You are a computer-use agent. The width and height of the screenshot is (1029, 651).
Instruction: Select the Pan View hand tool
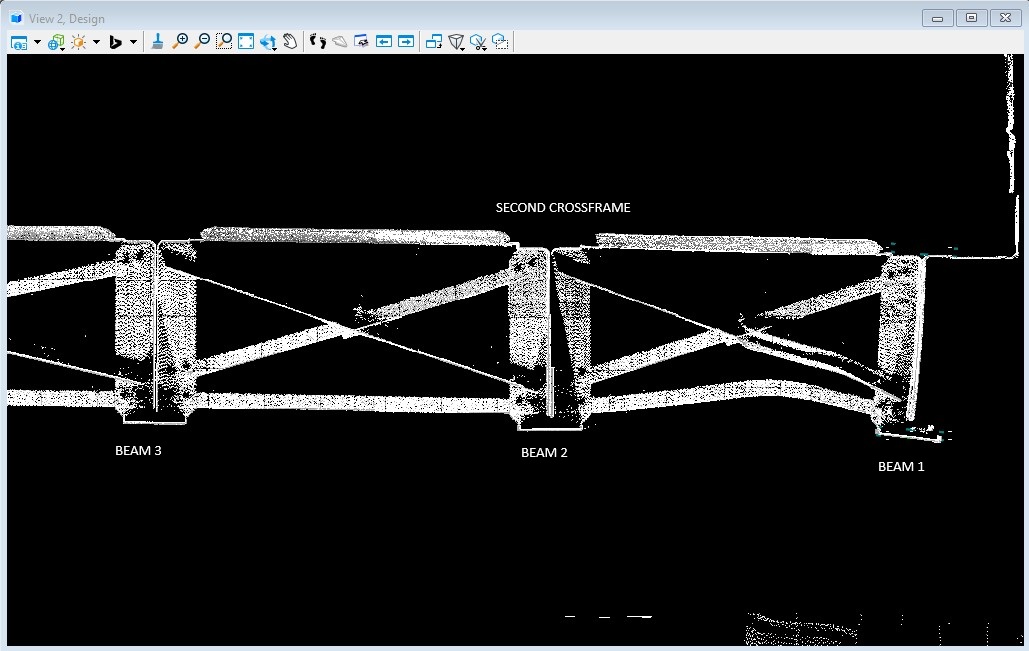[x=290, y=41]
